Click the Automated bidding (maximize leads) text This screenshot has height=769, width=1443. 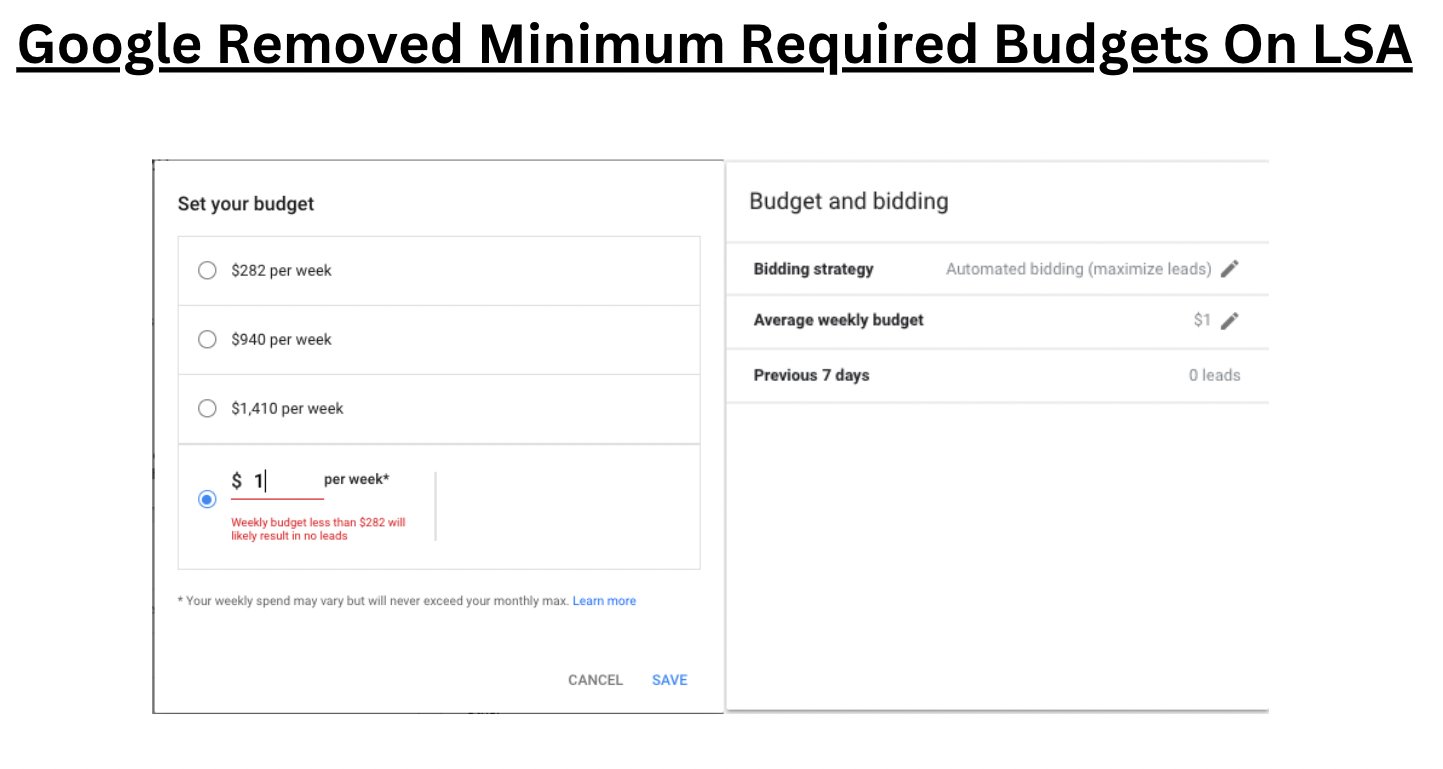[1078, 268]
